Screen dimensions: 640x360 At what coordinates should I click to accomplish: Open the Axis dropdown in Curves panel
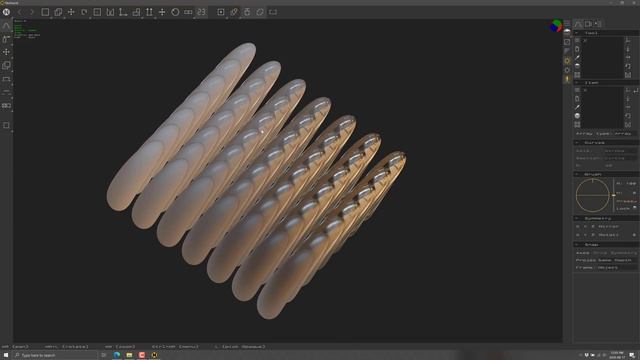click(620, 151)
